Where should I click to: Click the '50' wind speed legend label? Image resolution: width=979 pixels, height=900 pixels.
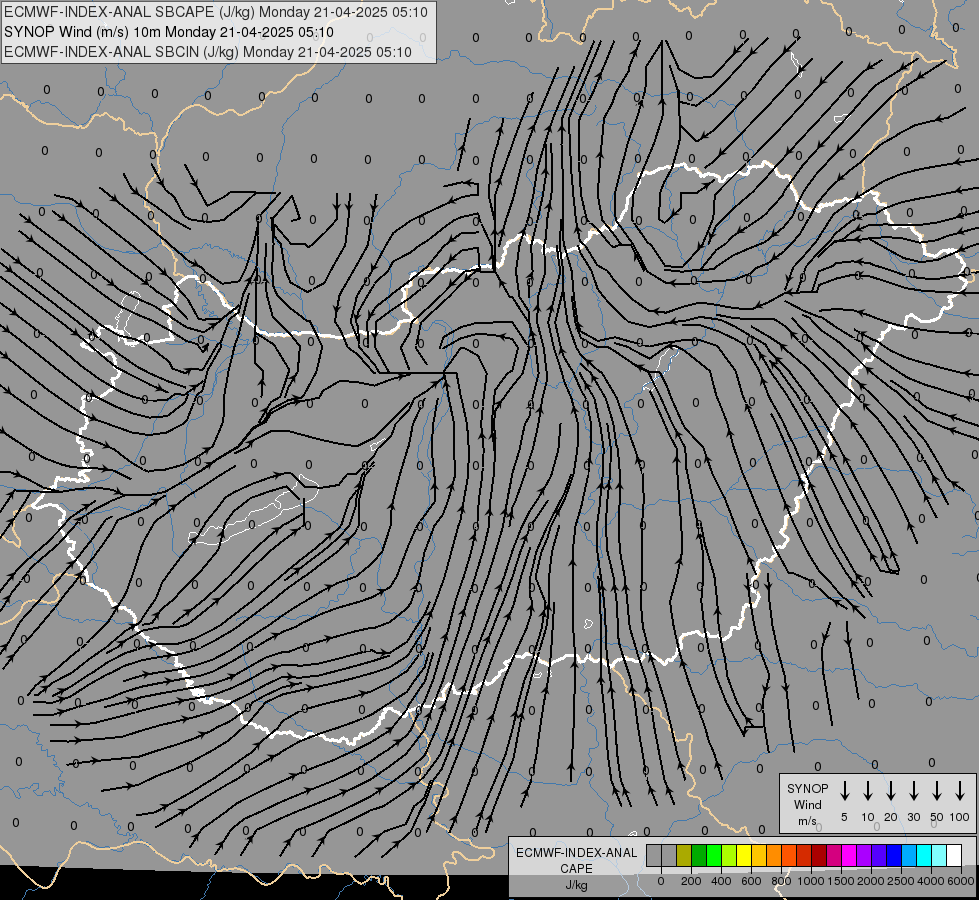pyautogui.click(x=937, y=817)
